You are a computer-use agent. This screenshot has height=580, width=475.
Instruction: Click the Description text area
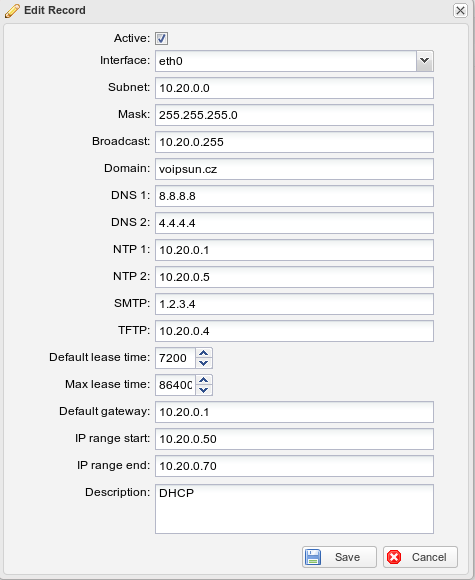(x=294, y=509)
